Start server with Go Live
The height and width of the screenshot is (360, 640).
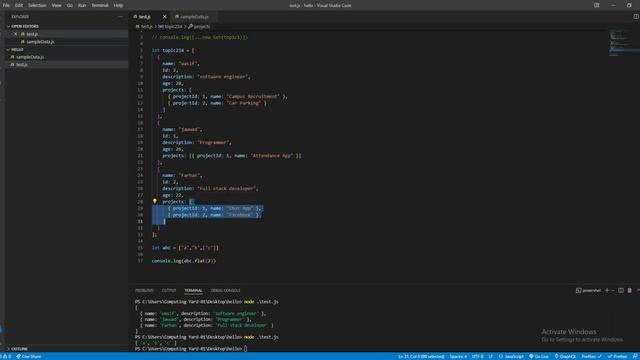[x=539, y=356]
